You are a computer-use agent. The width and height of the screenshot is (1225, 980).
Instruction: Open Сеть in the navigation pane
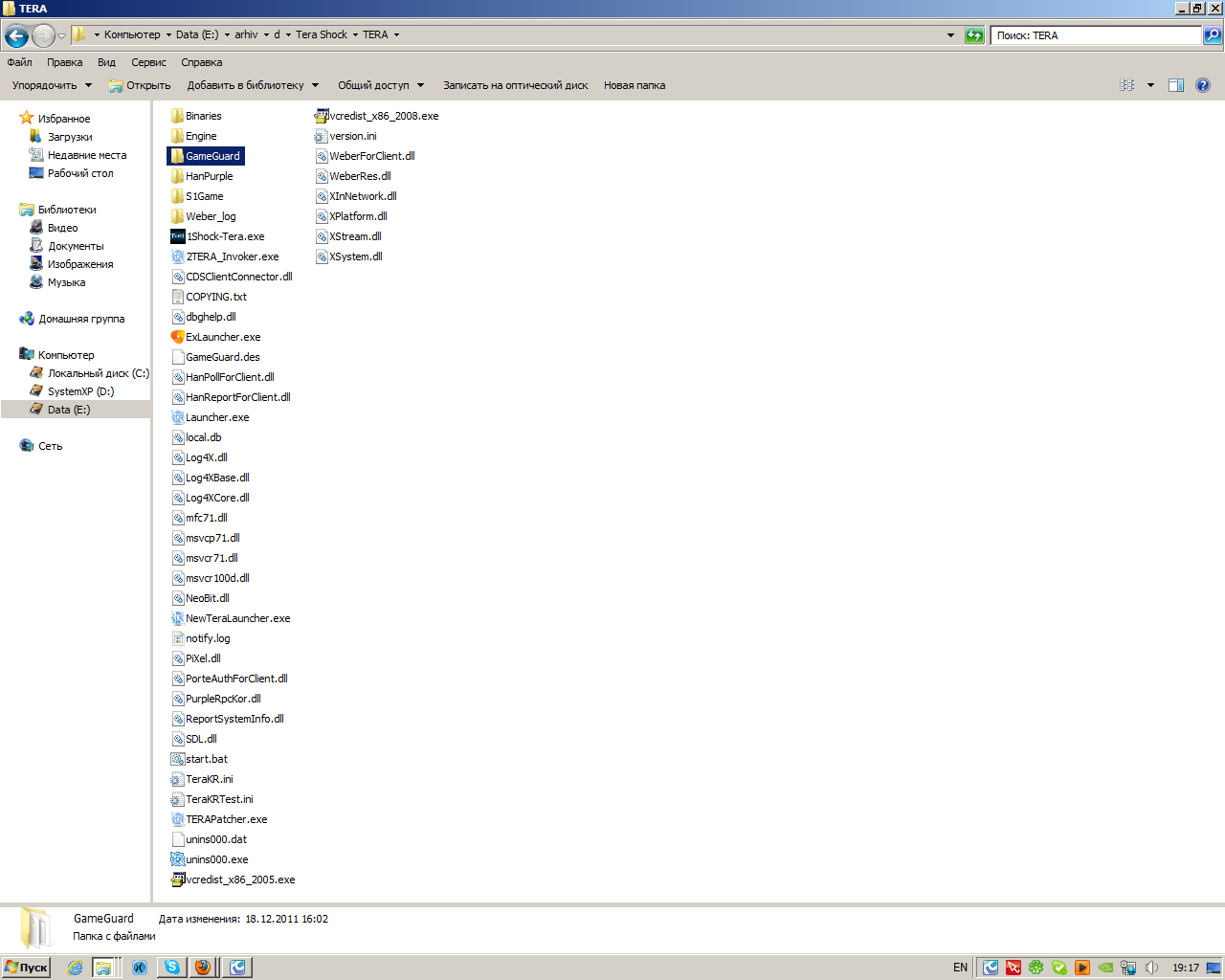click(x=50, y=446)
